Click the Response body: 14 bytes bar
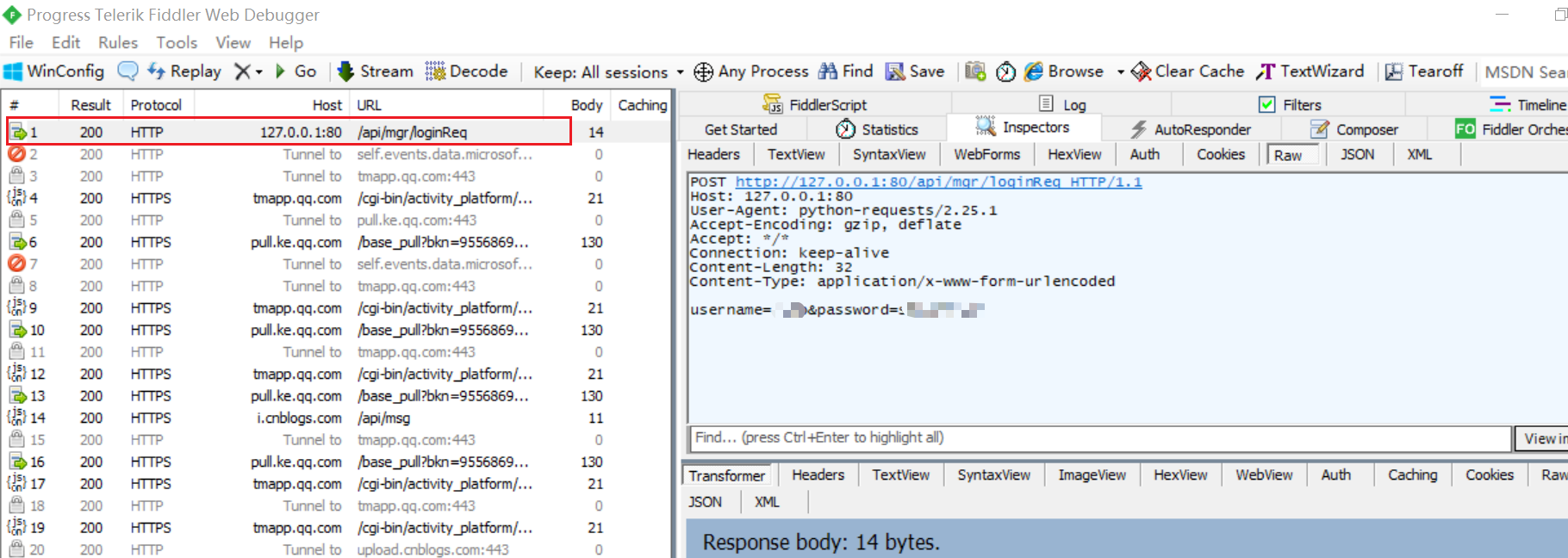Screen dimensions: 1568x558 1127,541
